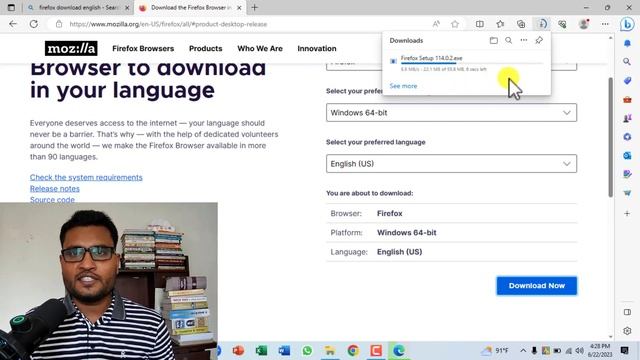Open a new browser tab
The height and width of the screenshot is (360, 640).
[x=254, y=7]
